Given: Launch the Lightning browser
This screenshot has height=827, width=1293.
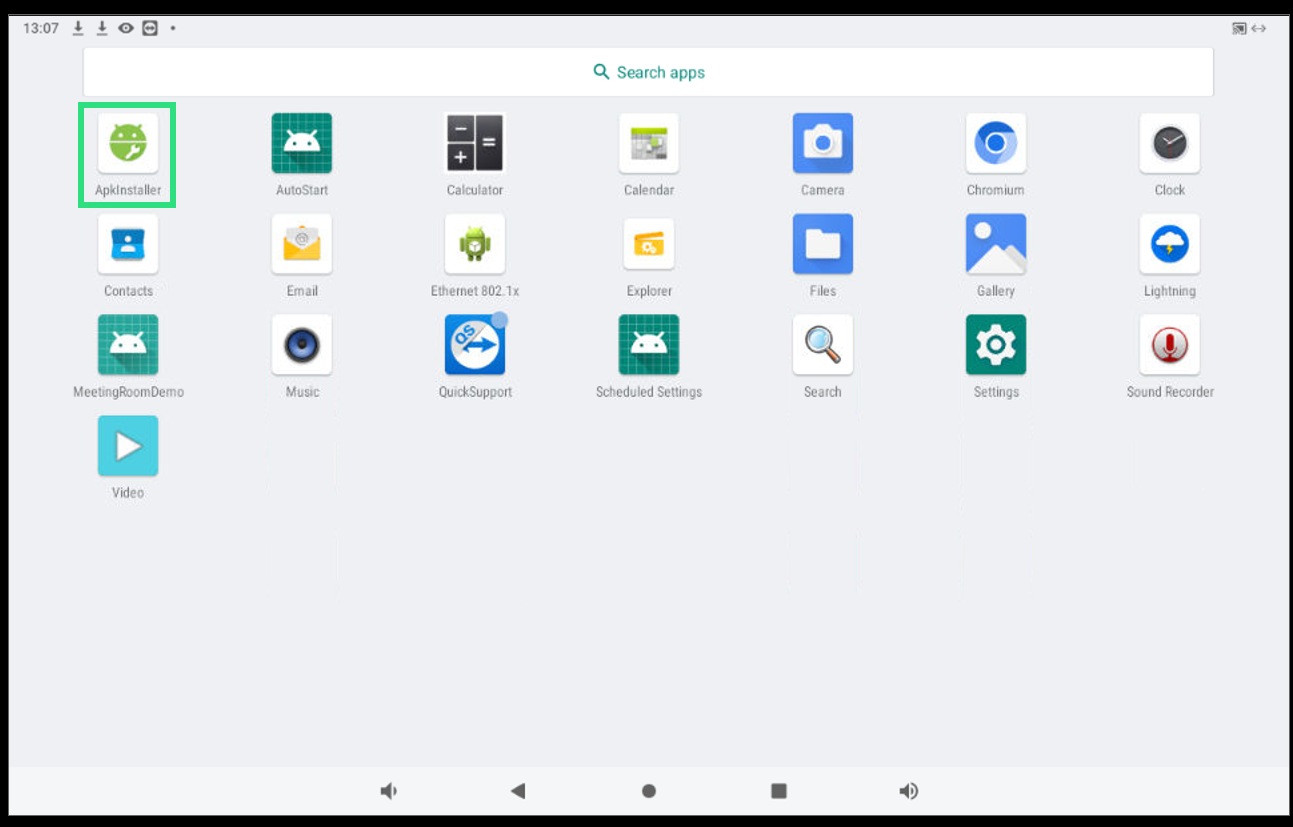Looking at the screenshot, I should [1170, 244].
